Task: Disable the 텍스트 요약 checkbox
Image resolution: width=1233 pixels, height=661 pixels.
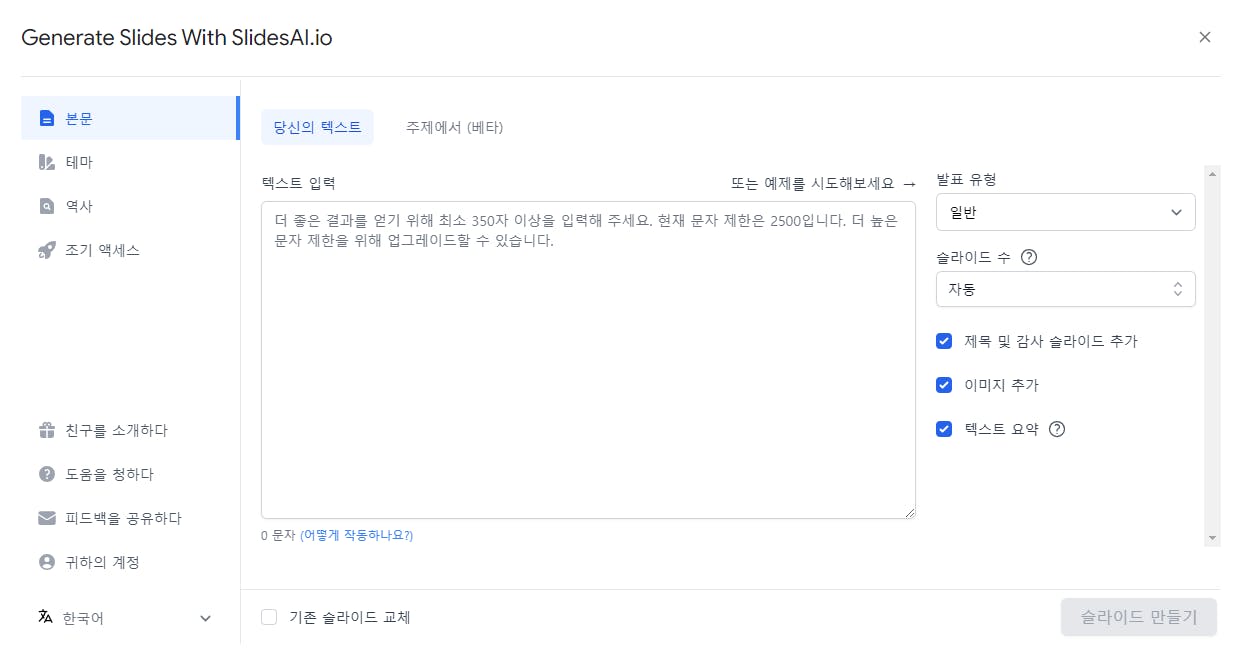Action: pyautogui.click(x=943, y=429)
